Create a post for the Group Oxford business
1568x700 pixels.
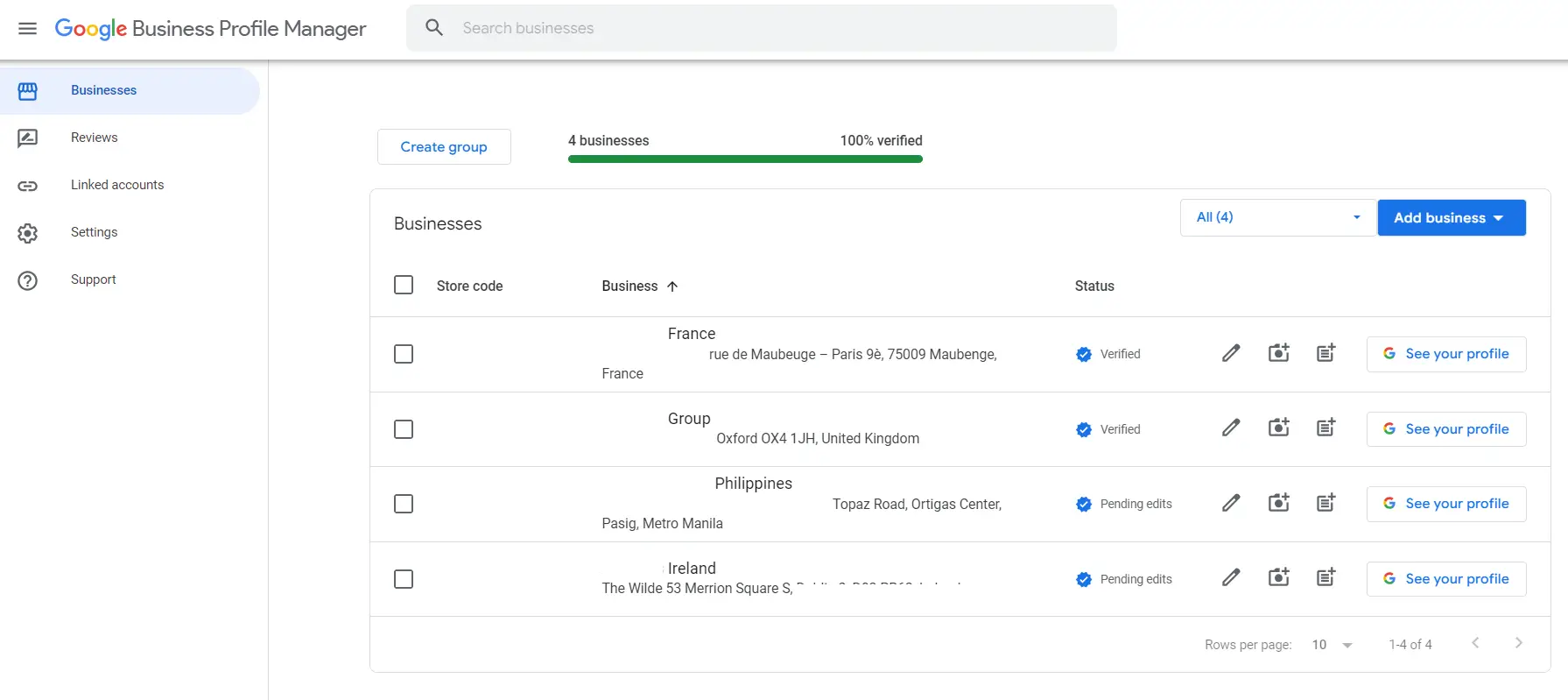click(x=1326, y=428)
